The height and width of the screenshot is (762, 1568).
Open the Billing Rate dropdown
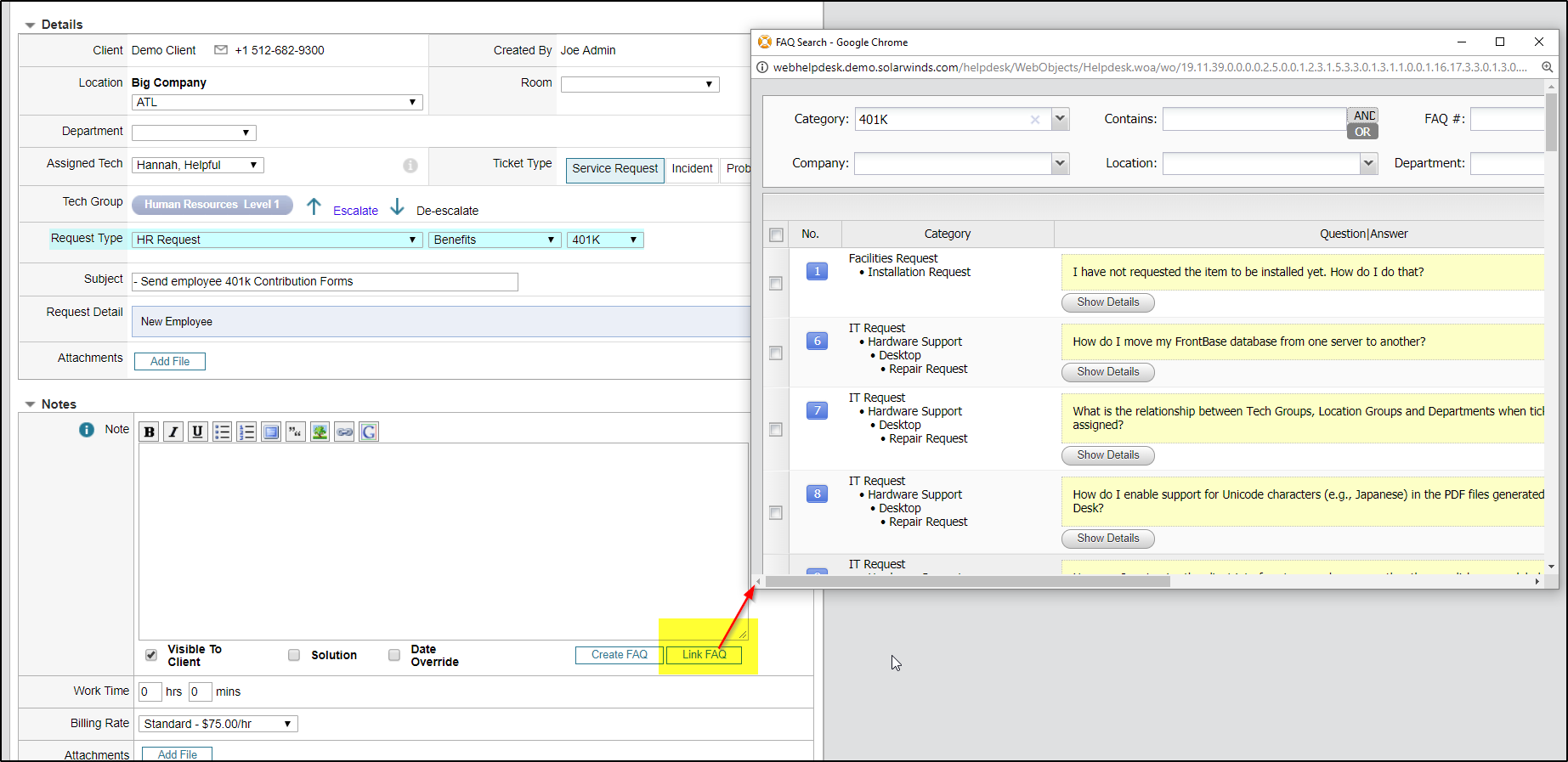(x=218, y=724)
